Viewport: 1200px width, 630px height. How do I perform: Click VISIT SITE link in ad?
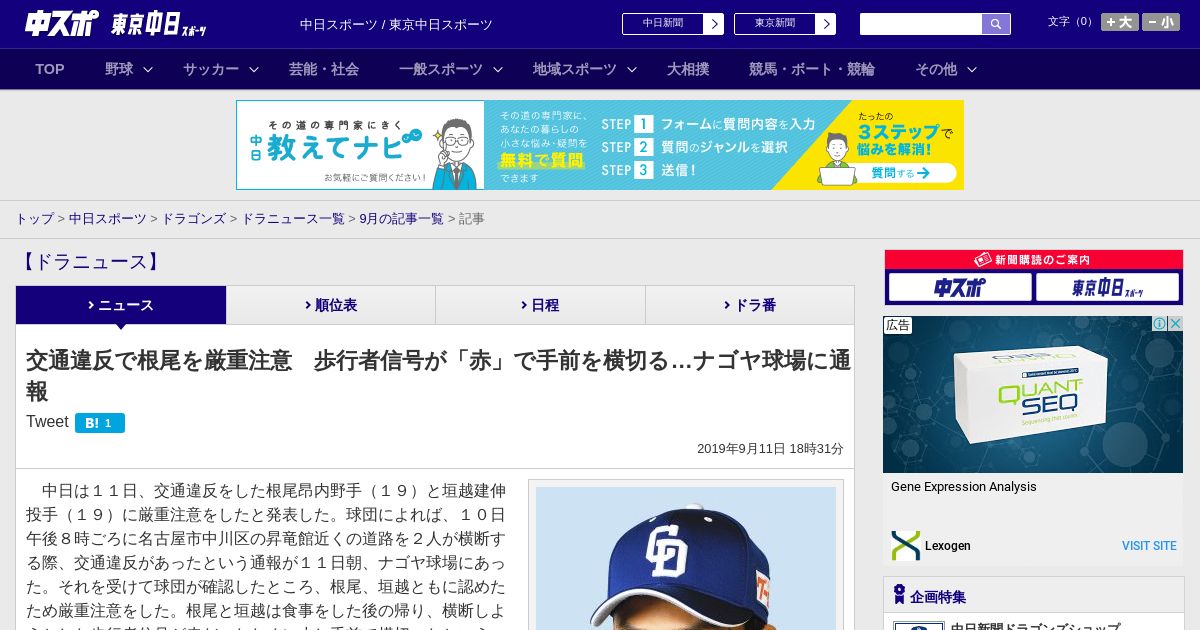1149,546
